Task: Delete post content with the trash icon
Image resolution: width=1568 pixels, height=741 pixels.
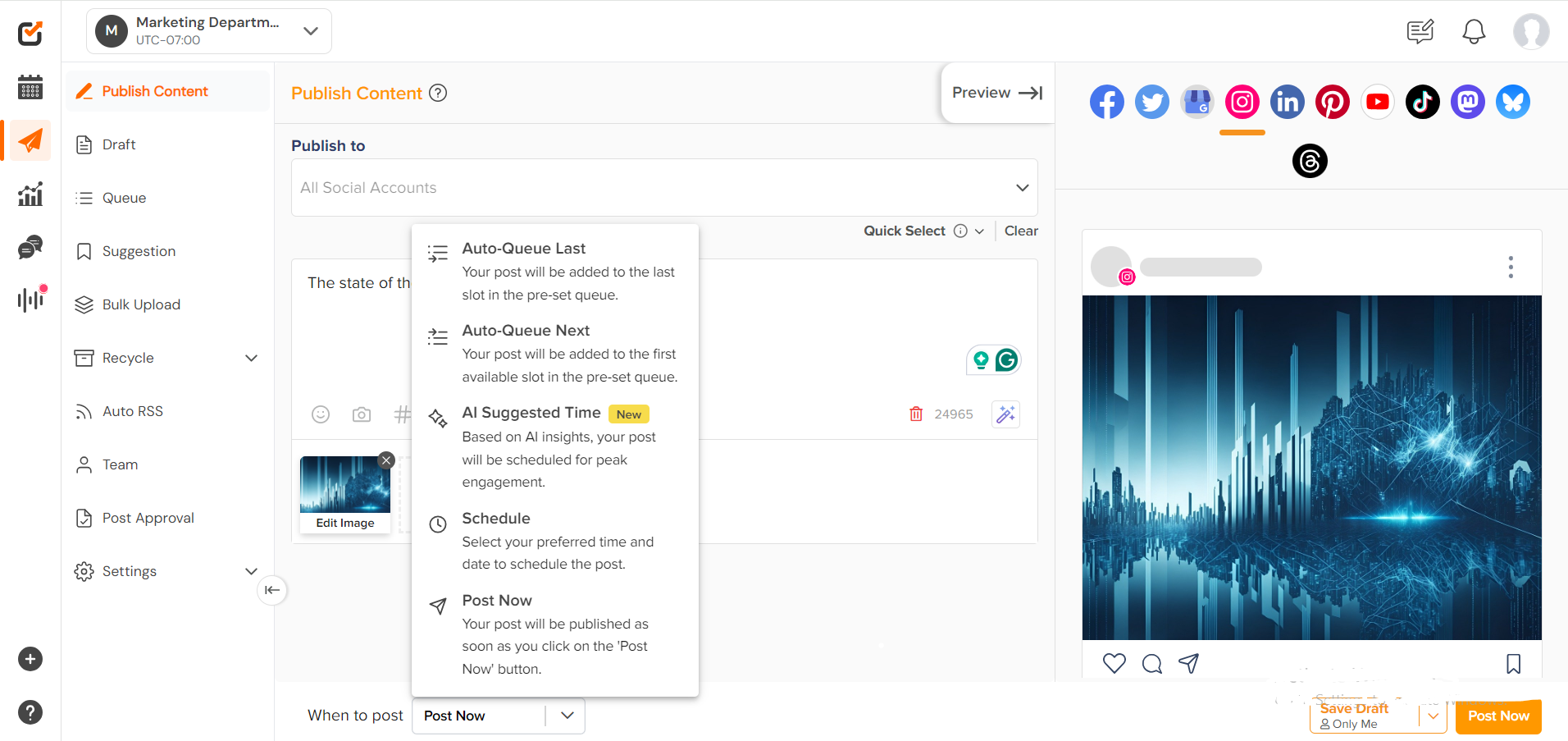Action: pos(916,414)
